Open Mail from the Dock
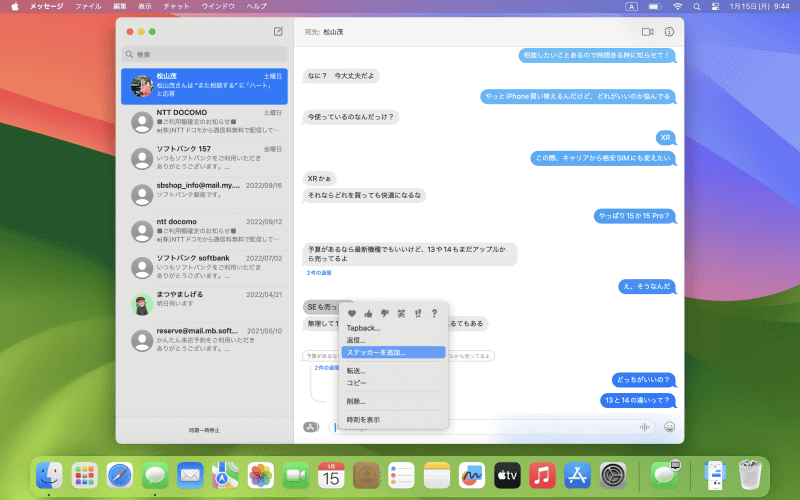 (x=190, y=475)
